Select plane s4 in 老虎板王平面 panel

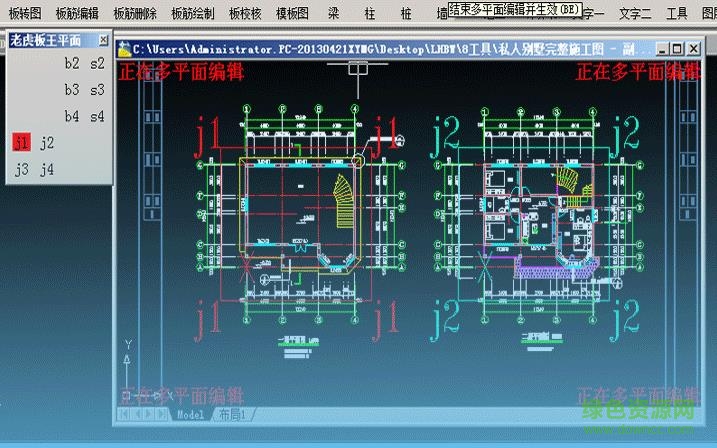pos(97,116)
